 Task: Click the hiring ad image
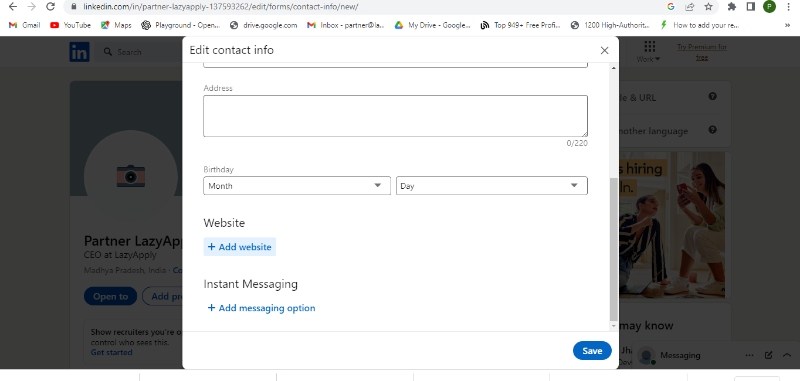[x=671, y=224]
